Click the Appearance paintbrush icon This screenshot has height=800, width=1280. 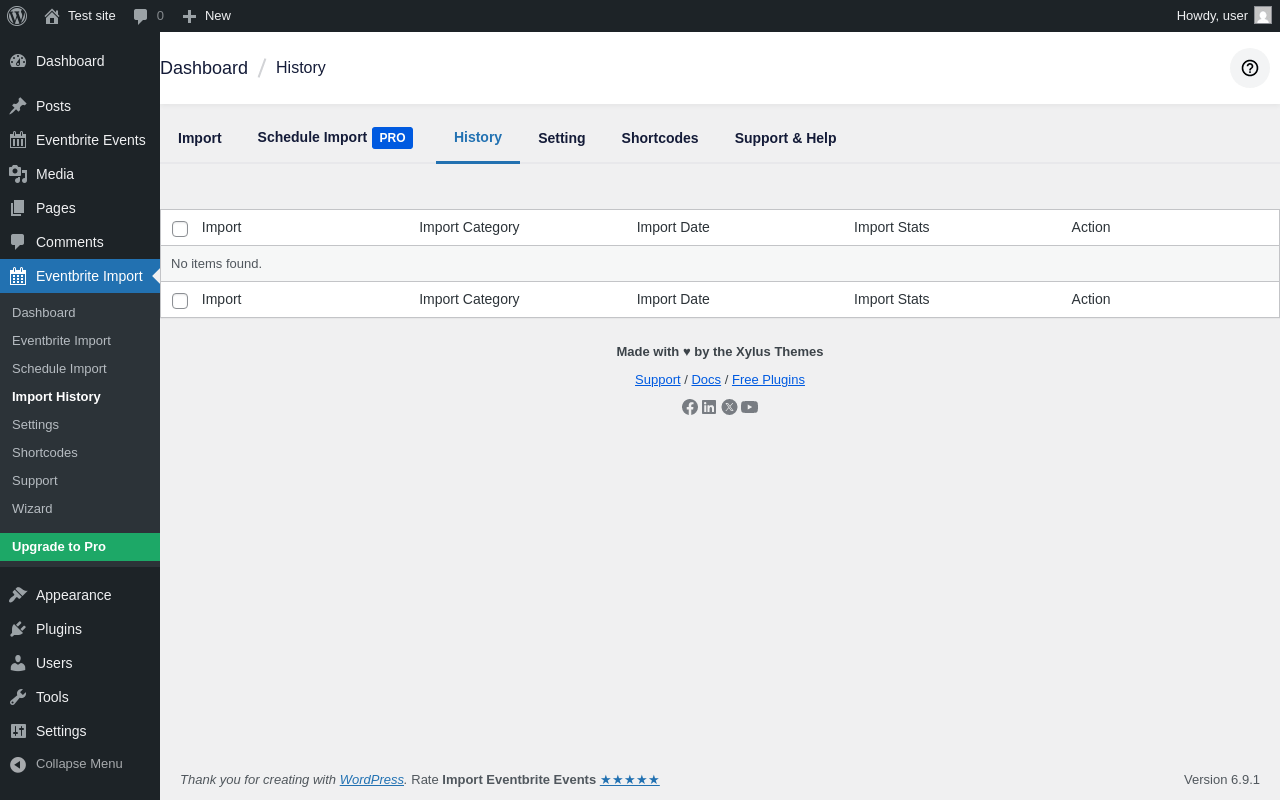[x=18, y=595]
